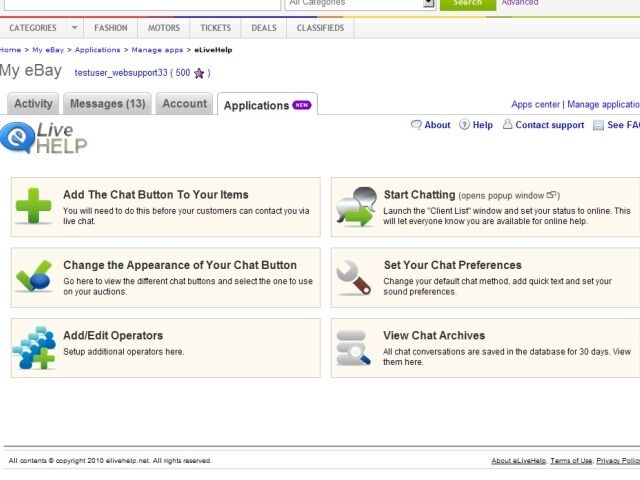This screenshot has height=480, width=640.
Task: Click the purple feedback star icon
Action: [199, 73]
